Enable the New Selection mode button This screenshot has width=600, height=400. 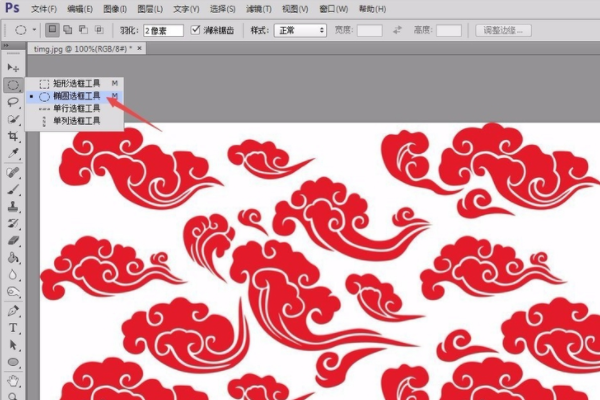[53, 30]
